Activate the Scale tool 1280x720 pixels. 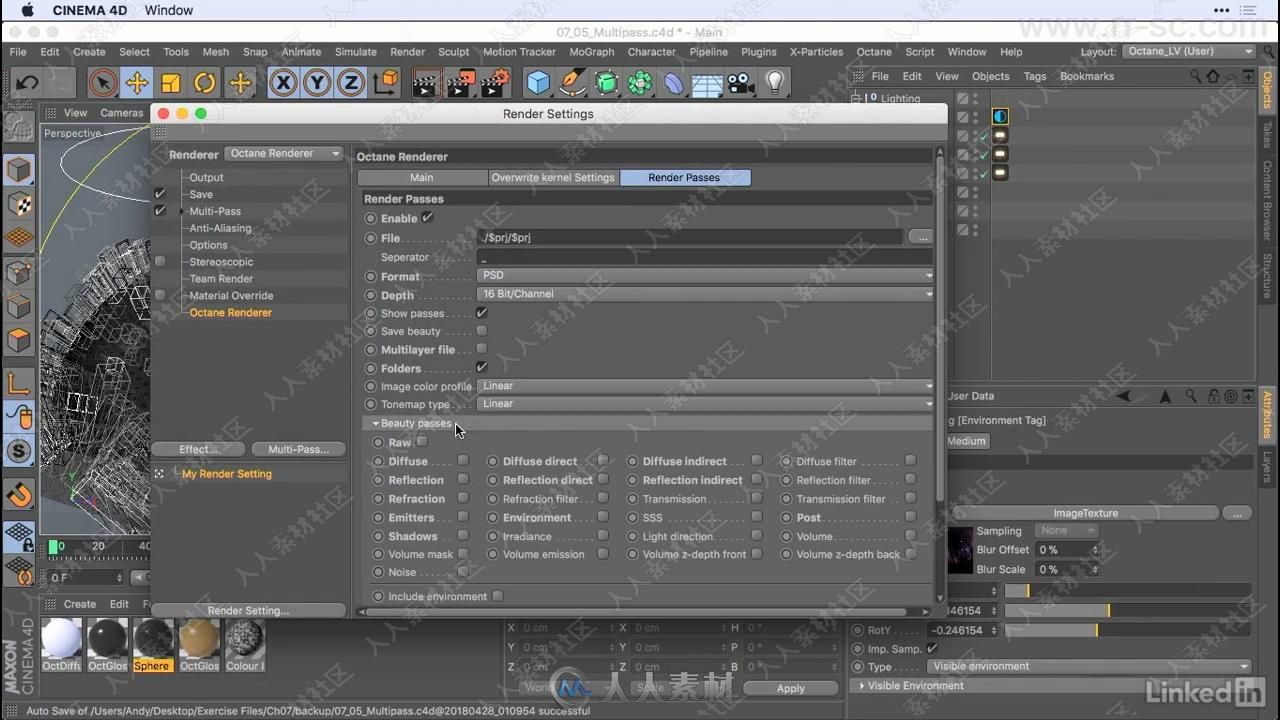pos(171,83)
